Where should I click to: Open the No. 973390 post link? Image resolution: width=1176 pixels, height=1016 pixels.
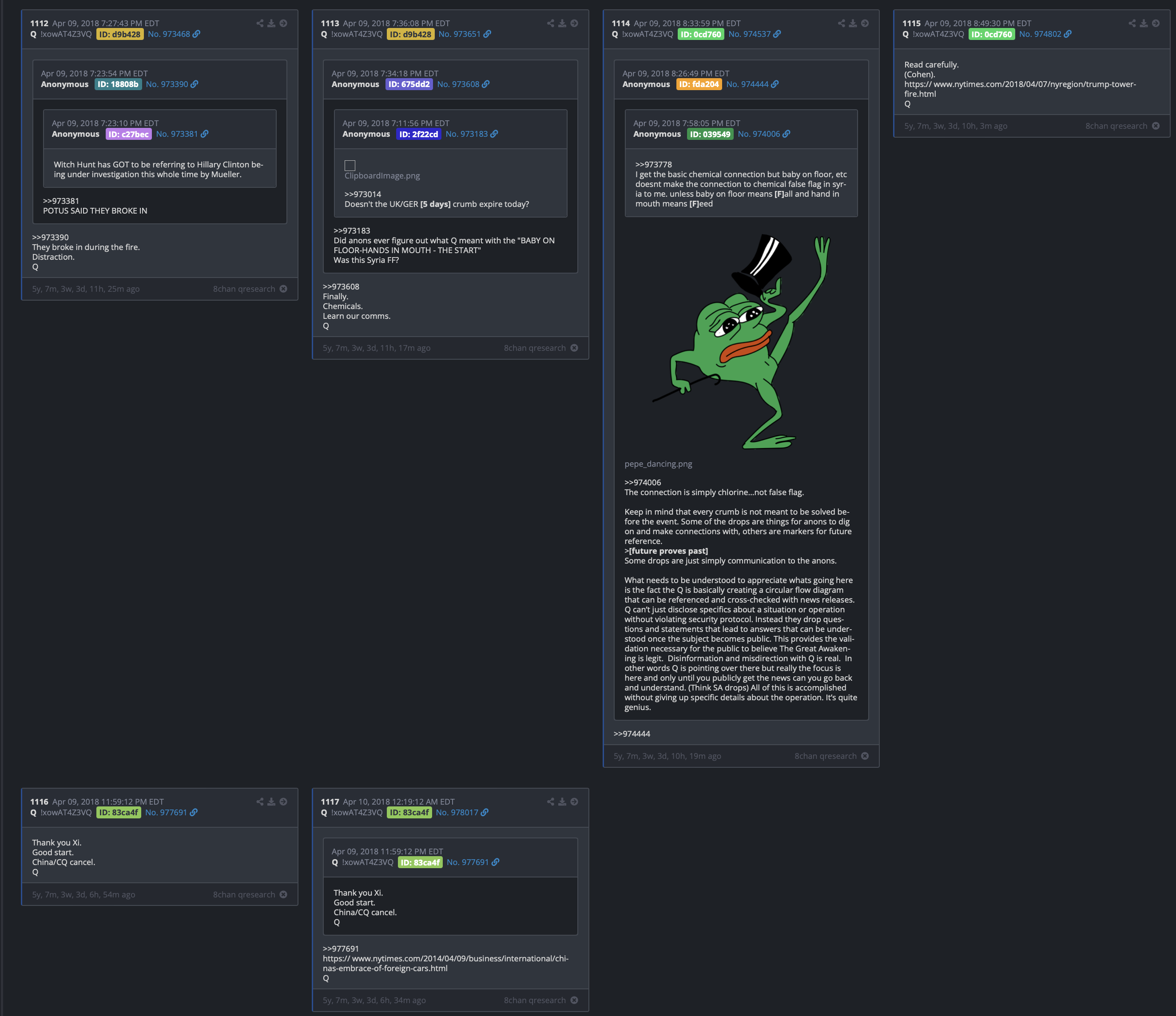172,84
